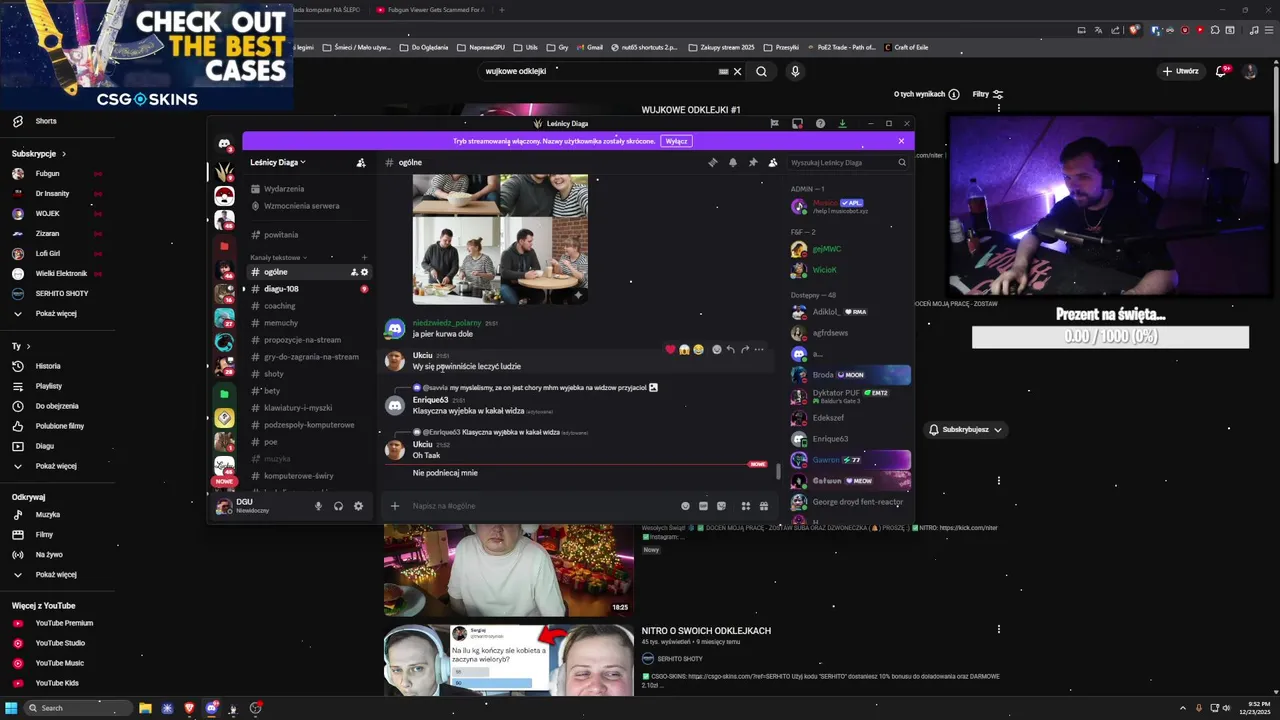Deafen with the headphones icon in Discord
Viewport: 1280px width, 720px height.
(338, 506)
